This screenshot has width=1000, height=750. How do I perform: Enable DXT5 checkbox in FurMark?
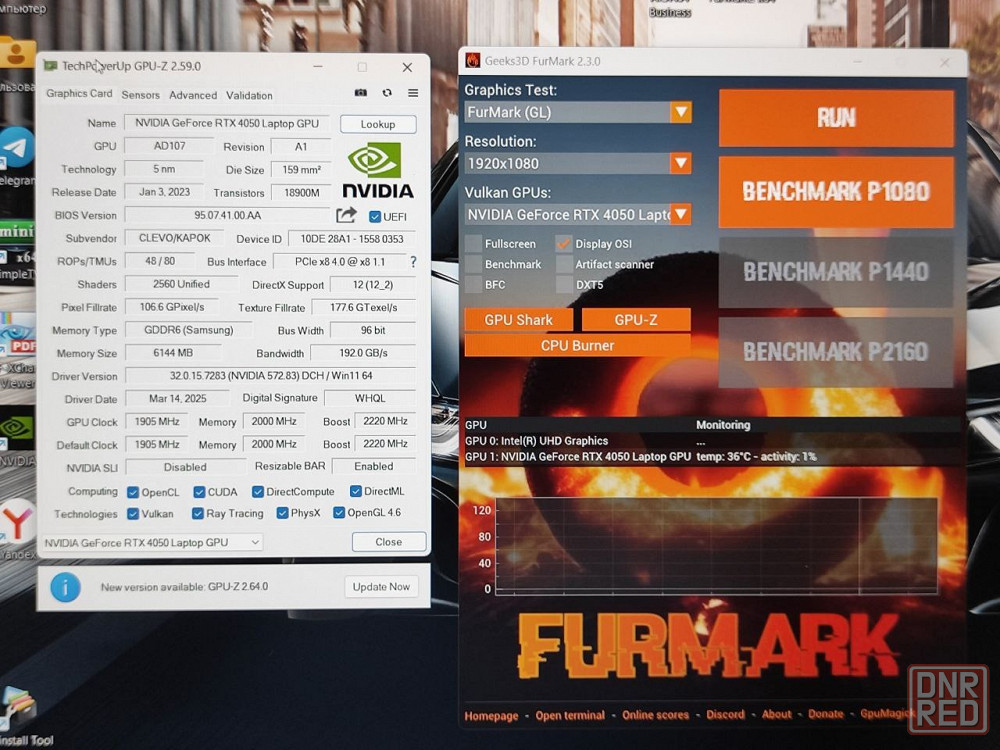pyautogui.click(x=564, y=284)
